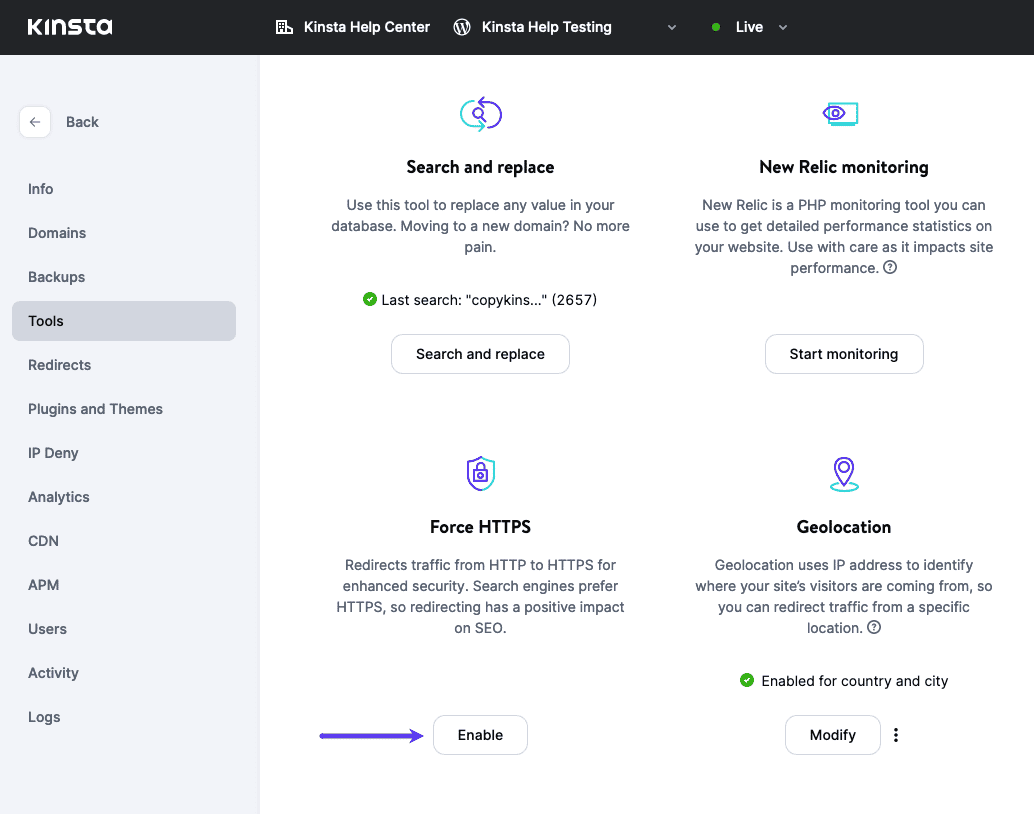The image size is (1034, 814).
Task: Click the New Relic monitoring eye icon
Action: (843, 113)
